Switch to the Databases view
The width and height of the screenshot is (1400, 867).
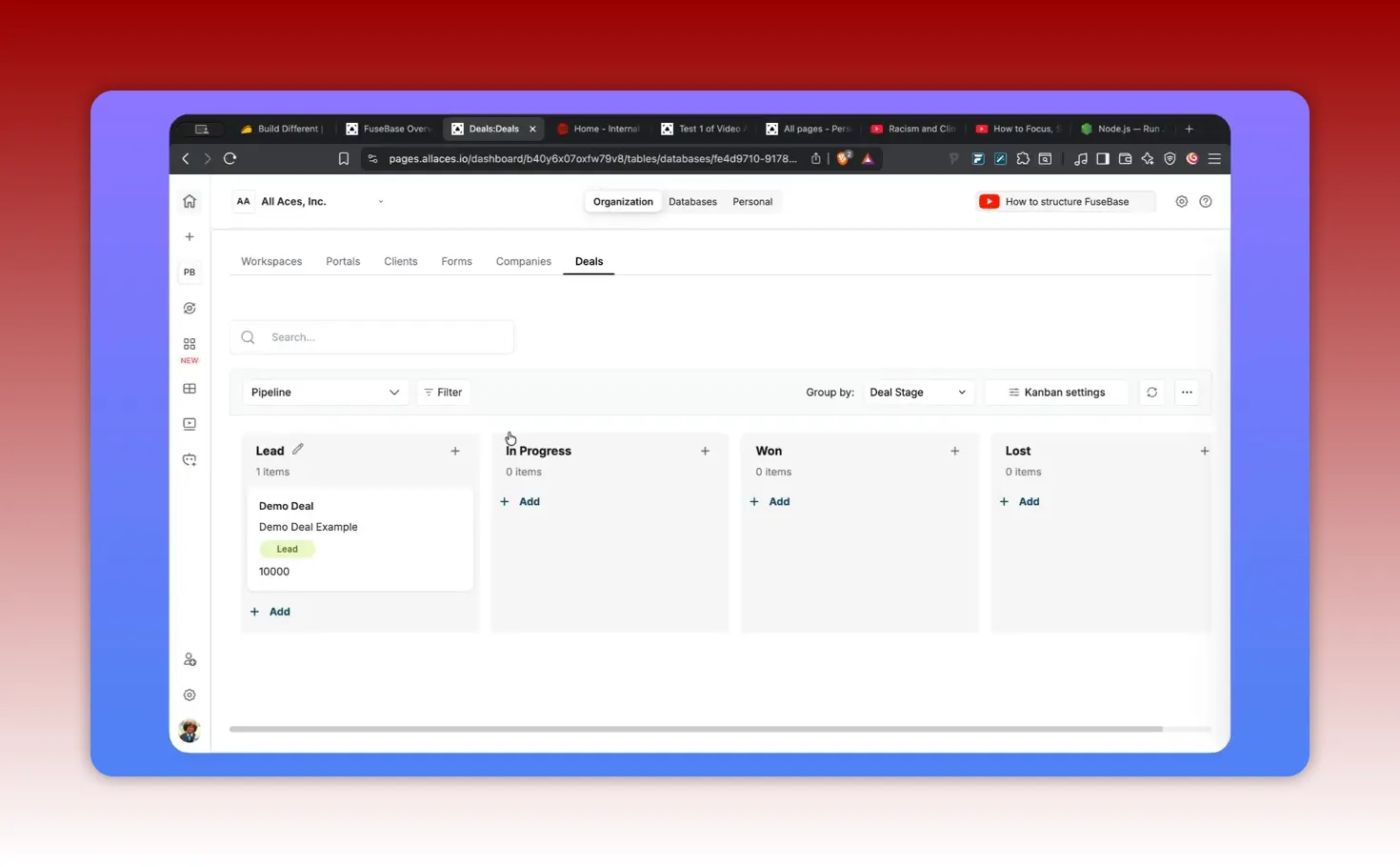click(x=692, y=201)
